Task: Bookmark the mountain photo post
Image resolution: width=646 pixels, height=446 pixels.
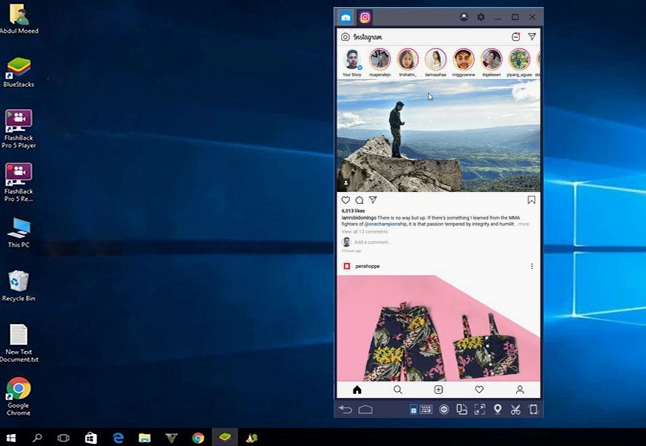Action: (x=532, y=200)
